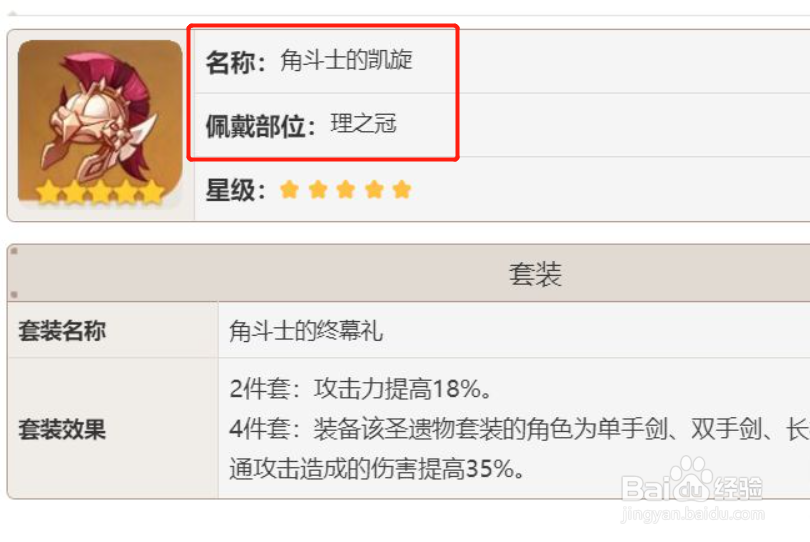Click the fourth star in 星级 row
The height and width of the screenshot is (542, 810).
click(374, 190)
